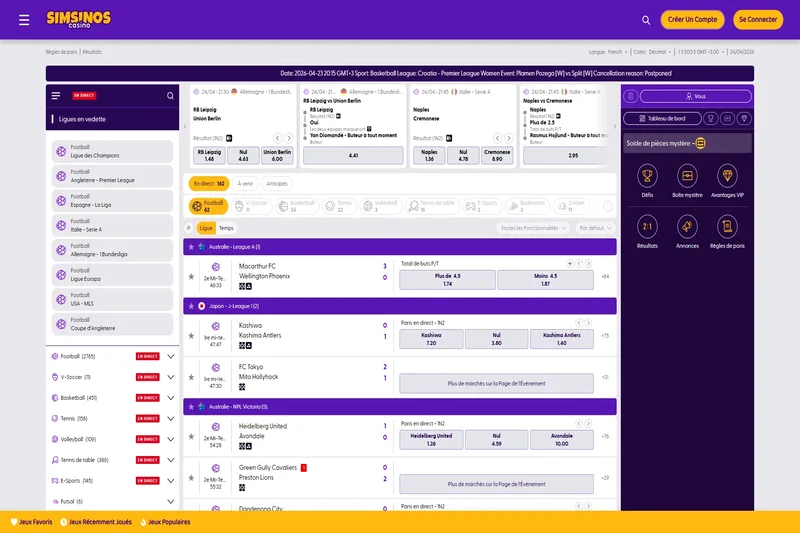Toggle EN DIRECT for Basketball sidebar row
This screenshot has height=533, width=800.
[147, 398]
